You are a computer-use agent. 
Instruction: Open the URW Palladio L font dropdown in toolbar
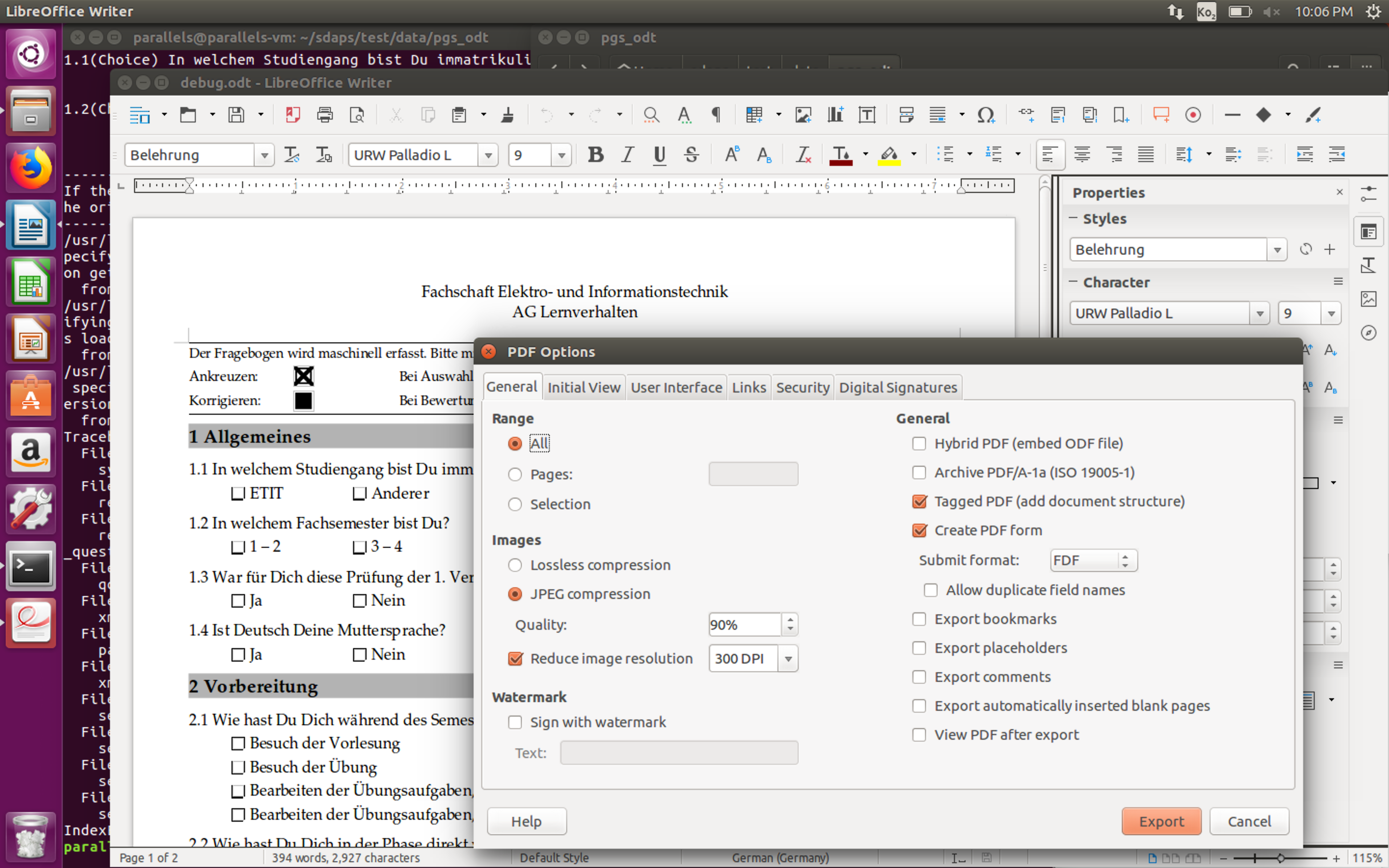tap(488, 155)
